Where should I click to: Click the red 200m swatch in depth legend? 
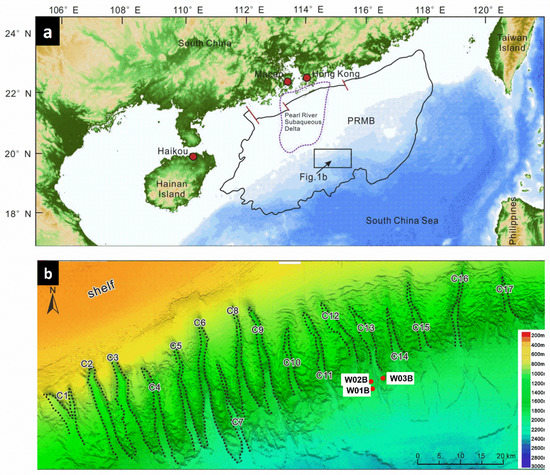pyautogui.click(x=526, y=335)
